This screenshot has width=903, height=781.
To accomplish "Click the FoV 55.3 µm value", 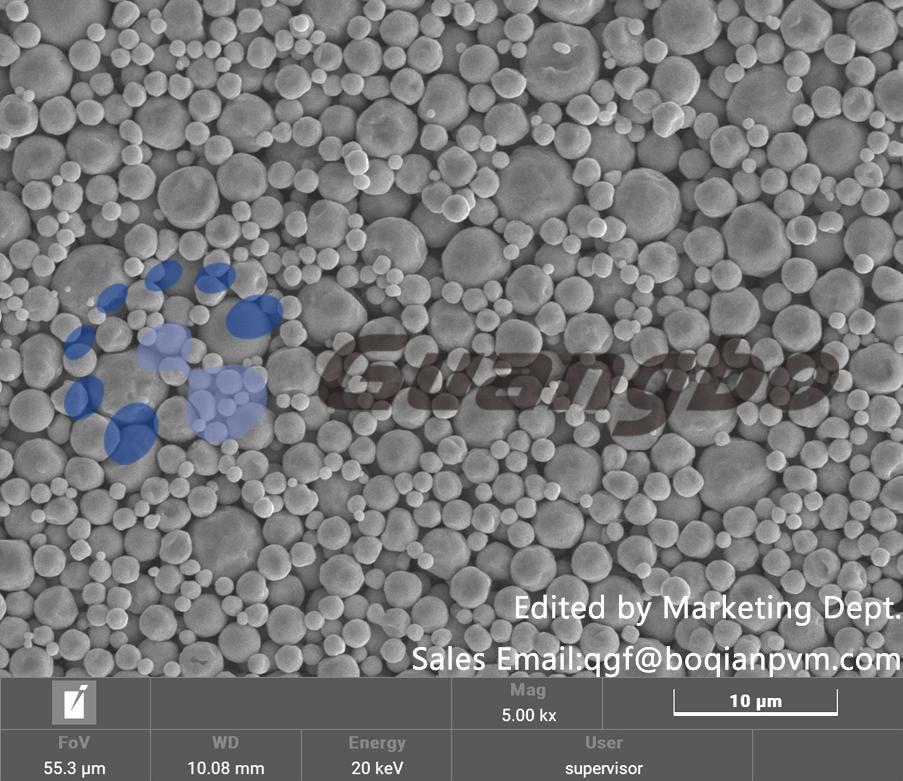I will 75,769.
